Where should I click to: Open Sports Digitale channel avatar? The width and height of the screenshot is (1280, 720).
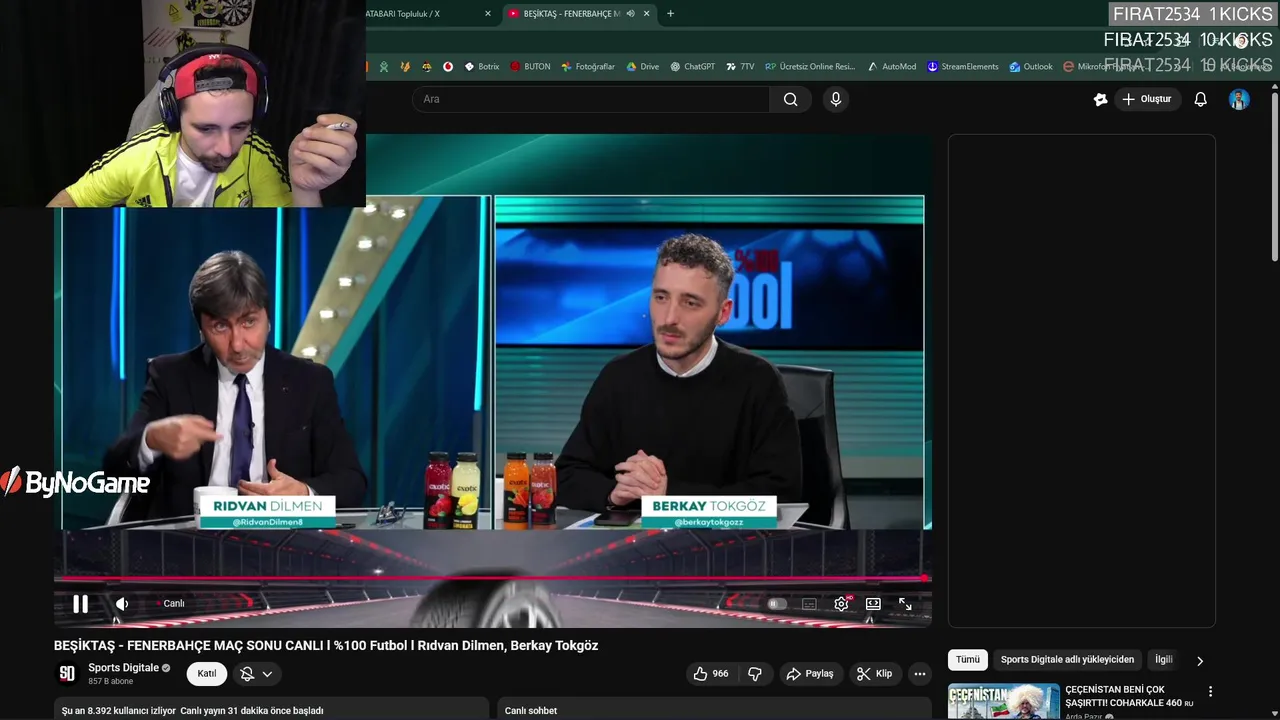67,674
